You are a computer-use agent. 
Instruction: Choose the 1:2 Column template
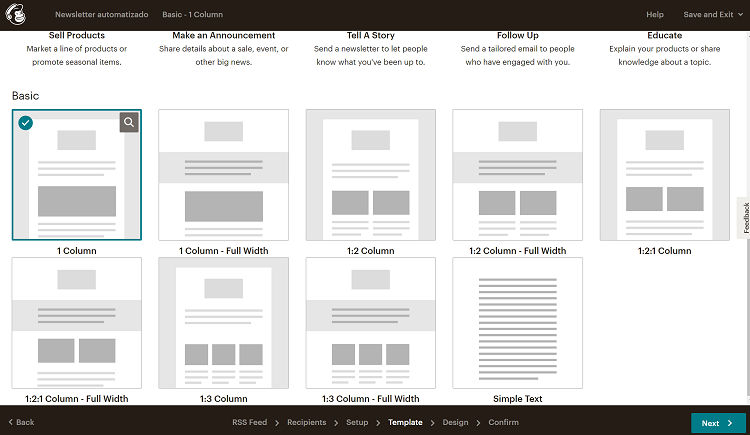pyautogui.click(x=370, y=175)
